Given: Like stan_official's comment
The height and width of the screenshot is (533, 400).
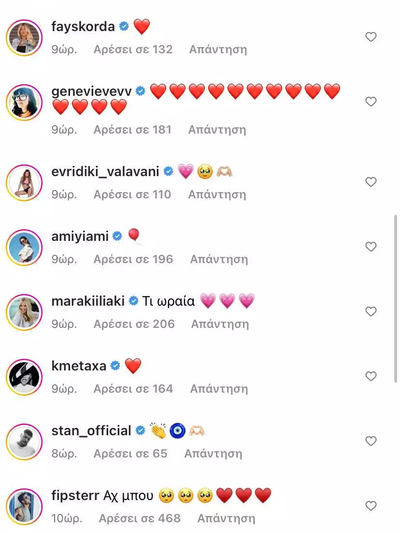Looking at the screenshot, I should coord(371,441).
